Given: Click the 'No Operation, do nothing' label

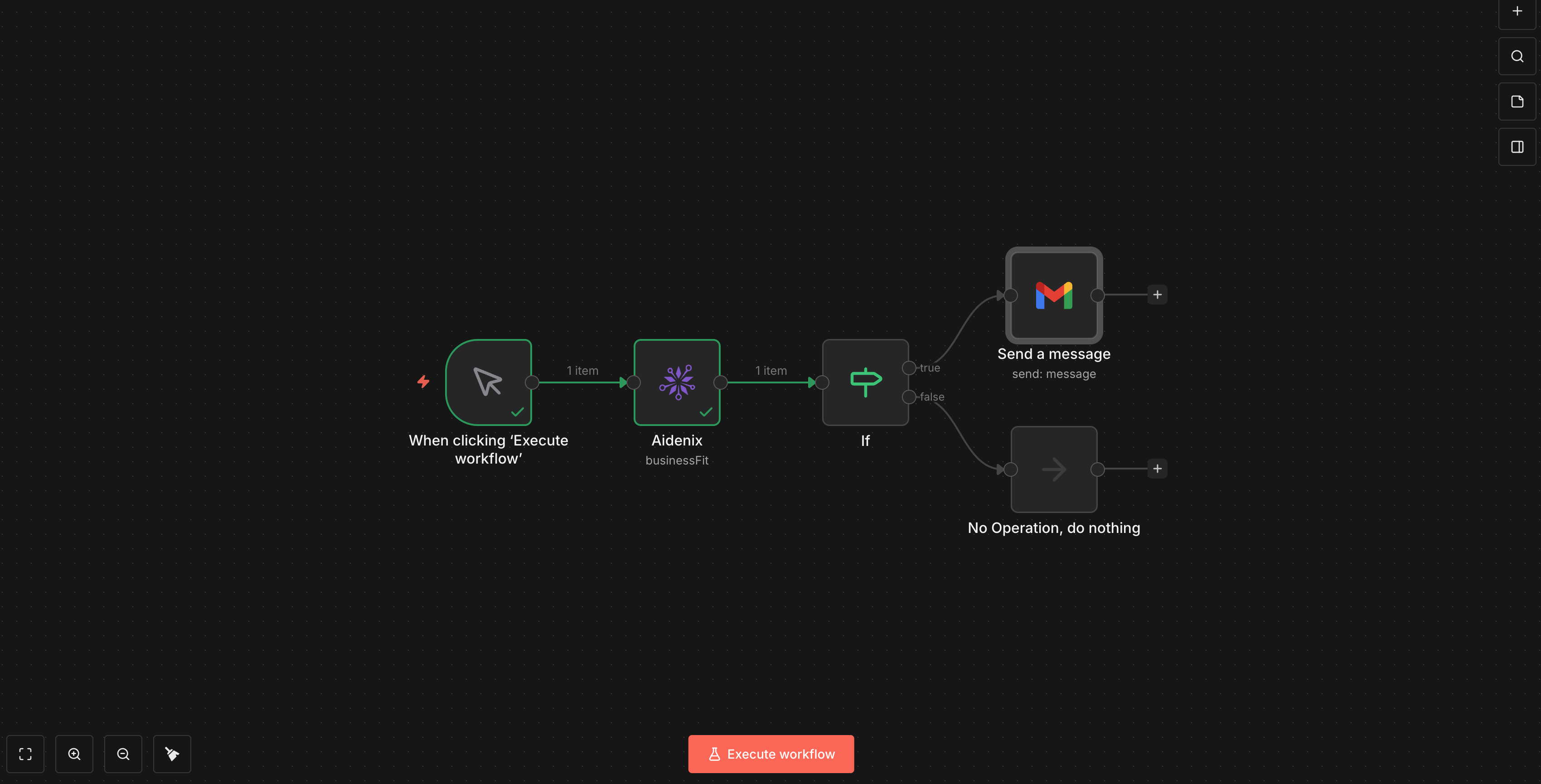Looking at the screenshot, I should (1053, 528).
